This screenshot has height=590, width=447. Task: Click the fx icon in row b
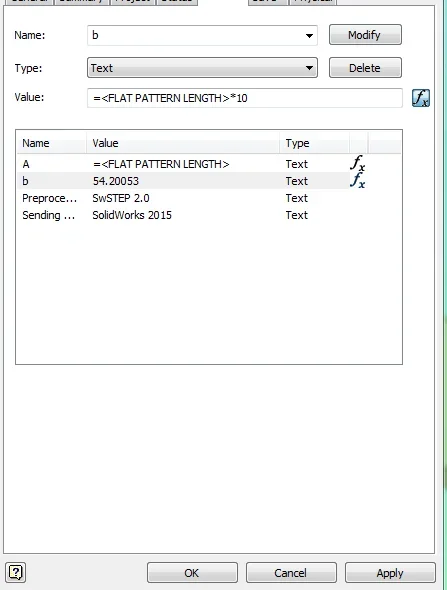357,180
